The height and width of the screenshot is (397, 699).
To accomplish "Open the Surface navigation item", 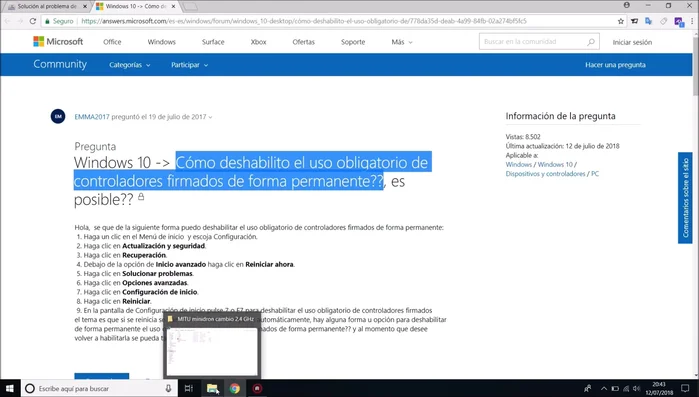I will [213, 42].
